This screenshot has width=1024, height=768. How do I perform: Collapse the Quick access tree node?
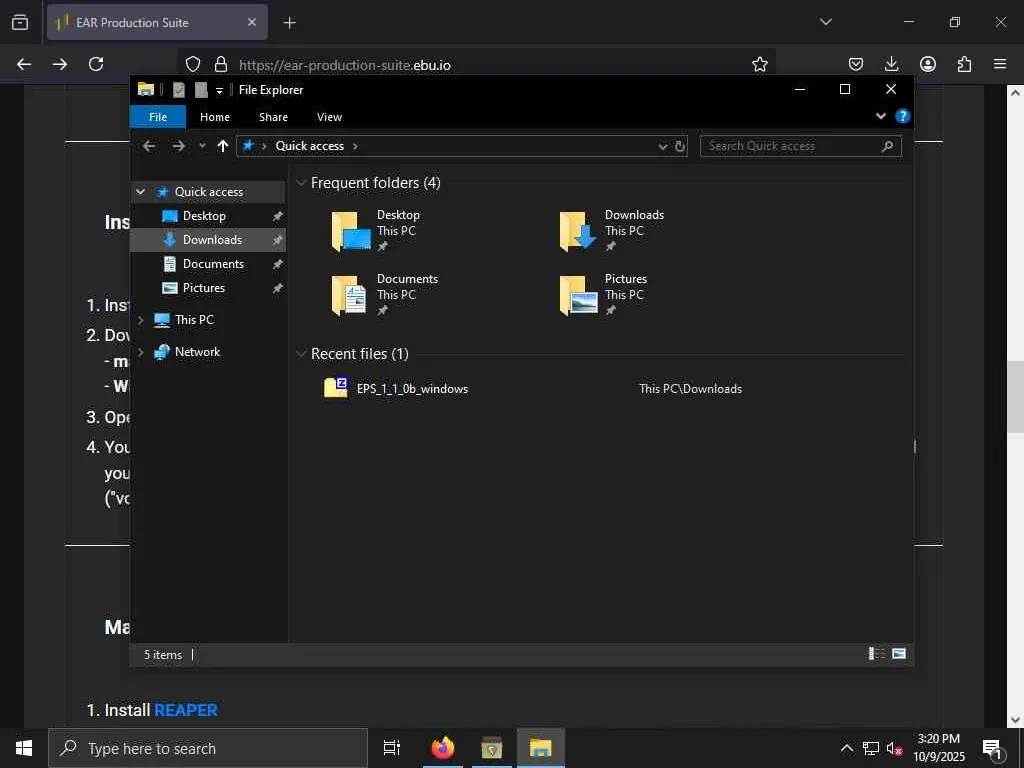140,192
